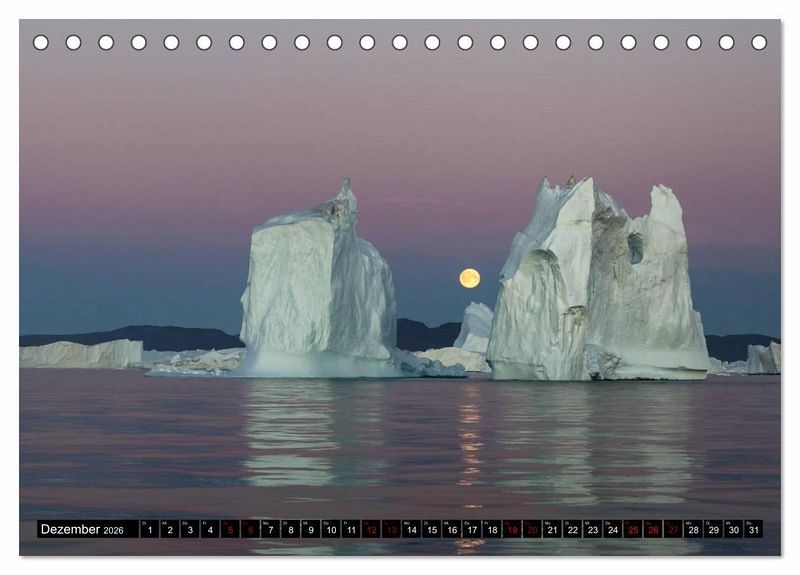The width and height of the screenshot is (800, 575).
Task: Select day 4 in calendar strip
Action: [210, 529]
